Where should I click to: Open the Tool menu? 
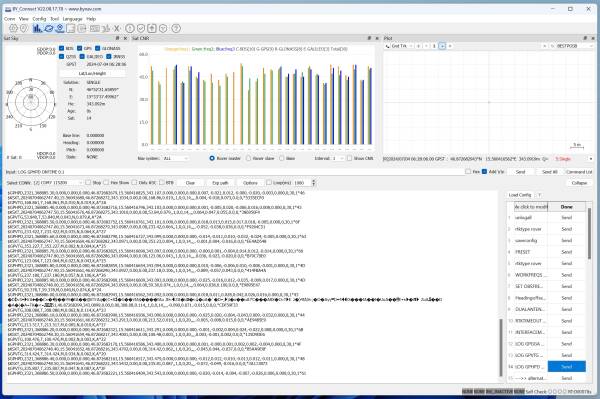[x=55, y=19]
